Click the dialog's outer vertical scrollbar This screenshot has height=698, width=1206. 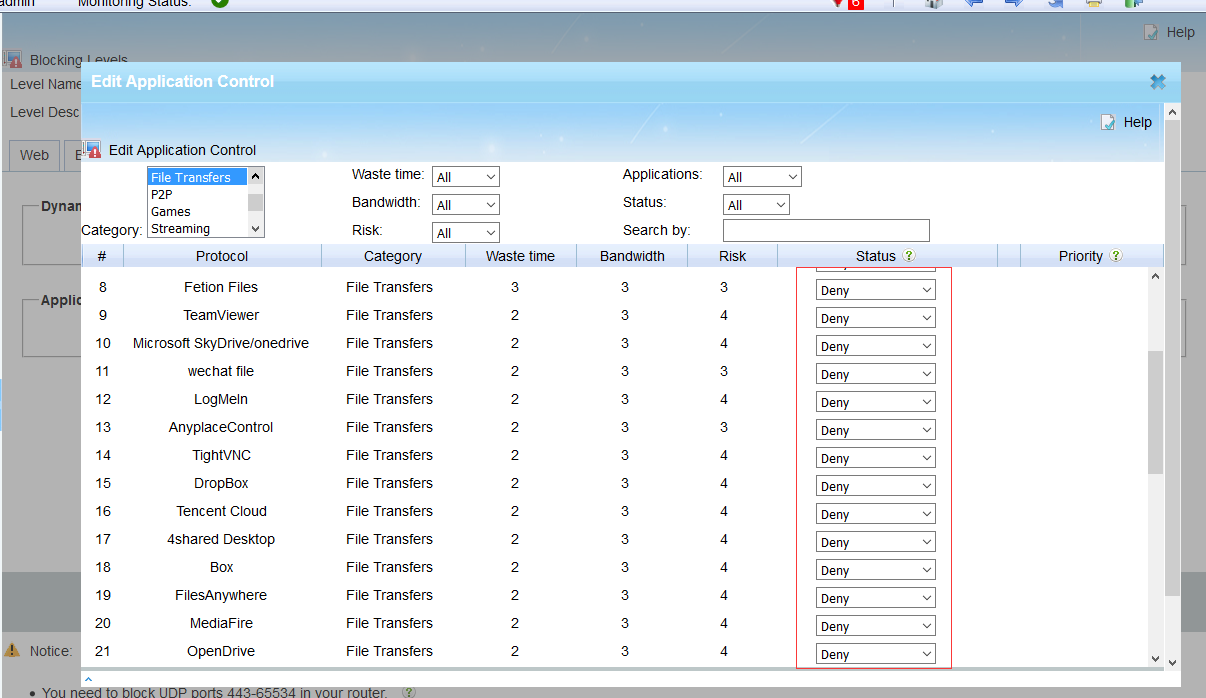1173,358
